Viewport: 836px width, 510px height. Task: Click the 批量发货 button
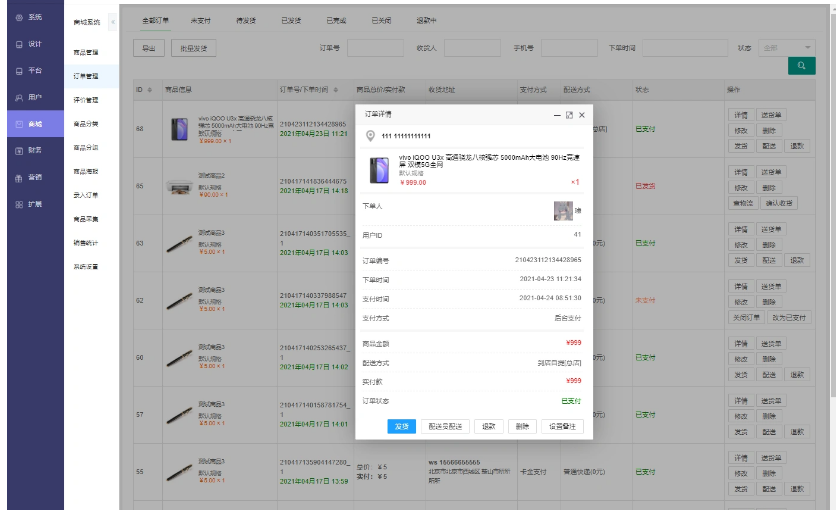click(194, 48)
